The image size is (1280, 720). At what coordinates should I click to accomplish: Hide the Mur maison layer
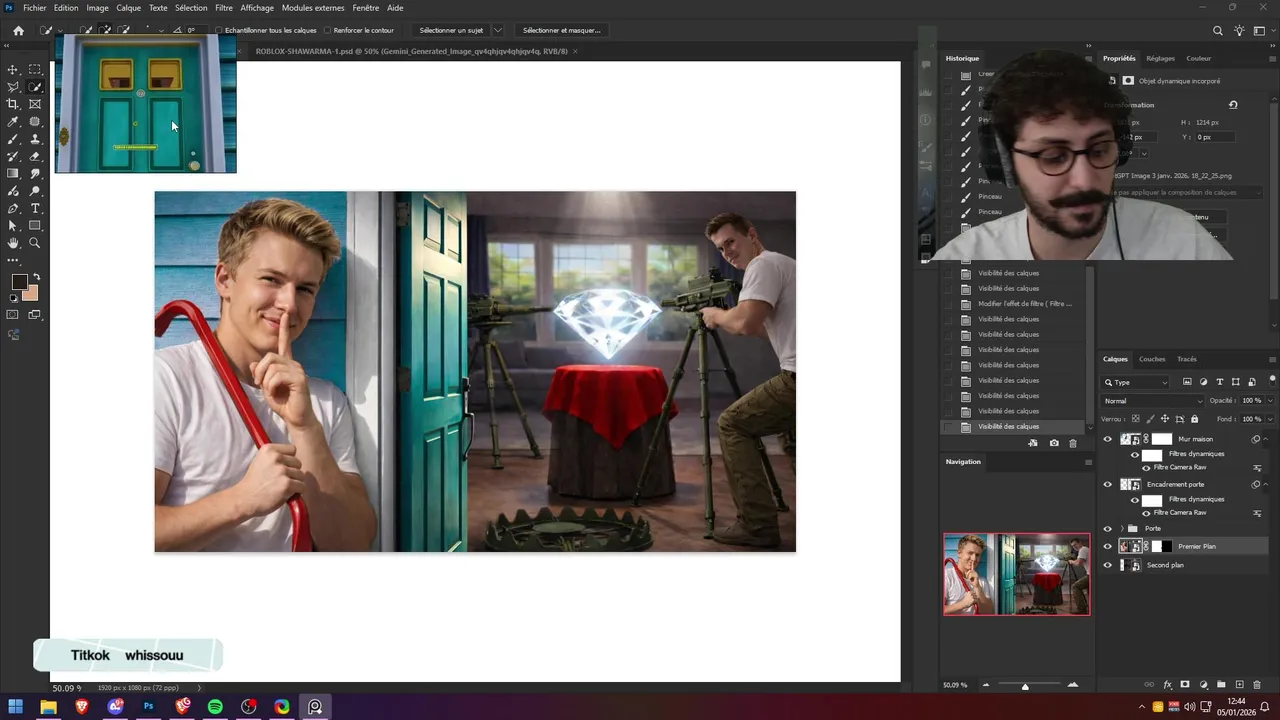point(1107,439)
